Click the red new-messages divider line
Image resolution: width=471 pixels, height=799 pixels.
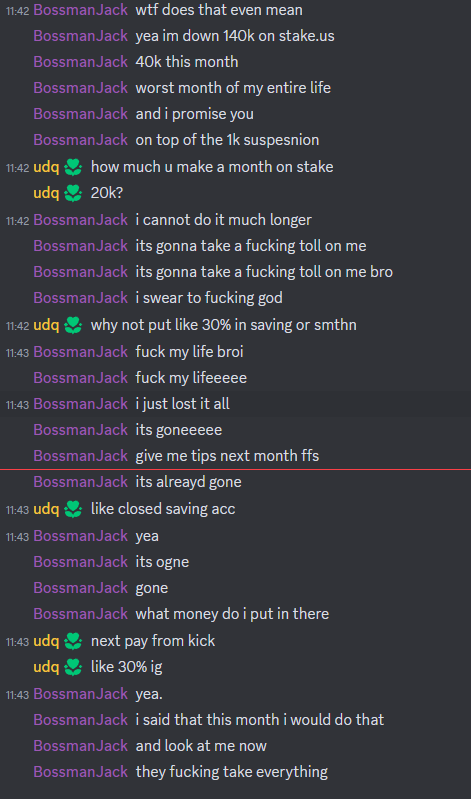[x=236, y=469]
